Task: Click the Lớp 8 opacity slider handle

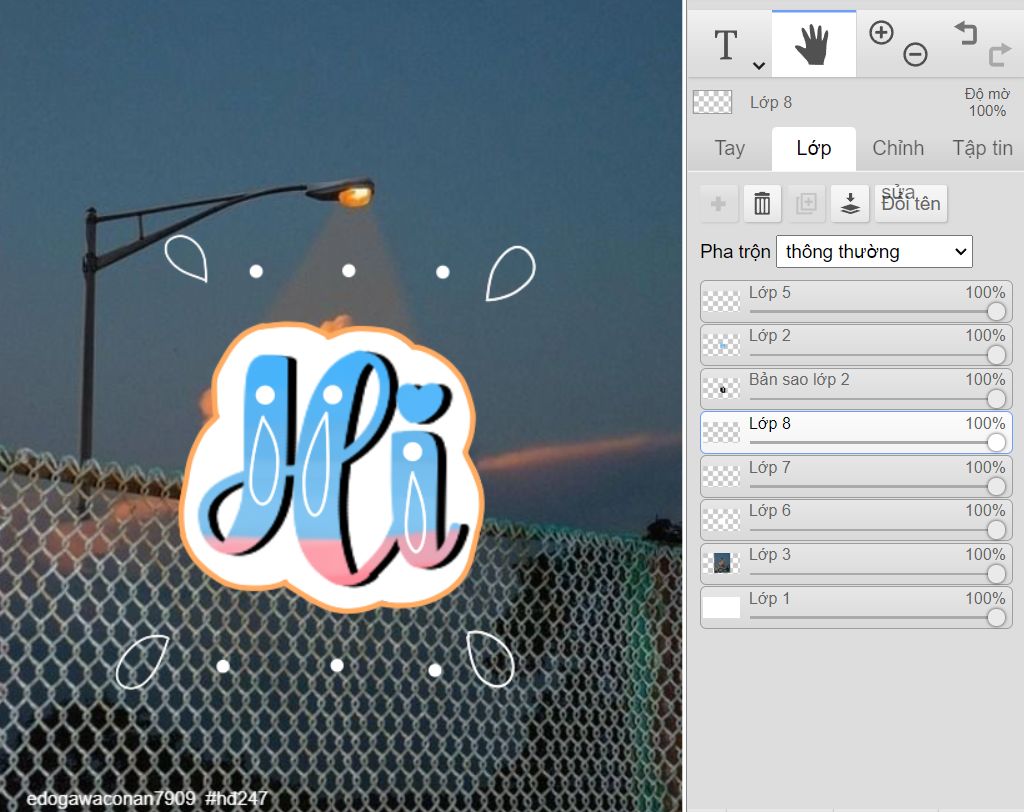Action: 996,443
